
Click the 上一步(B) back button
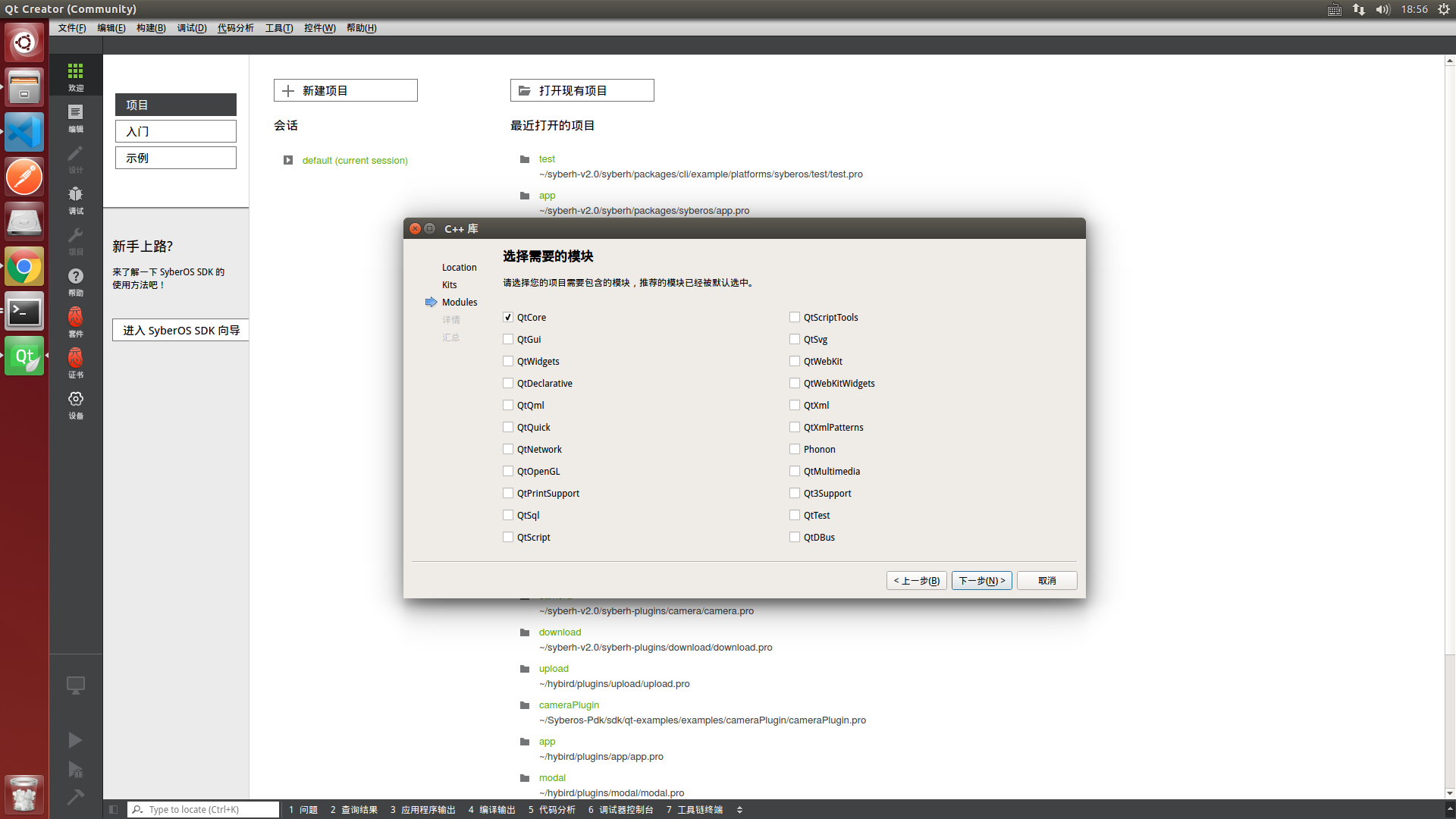click(x=917, y=580)
